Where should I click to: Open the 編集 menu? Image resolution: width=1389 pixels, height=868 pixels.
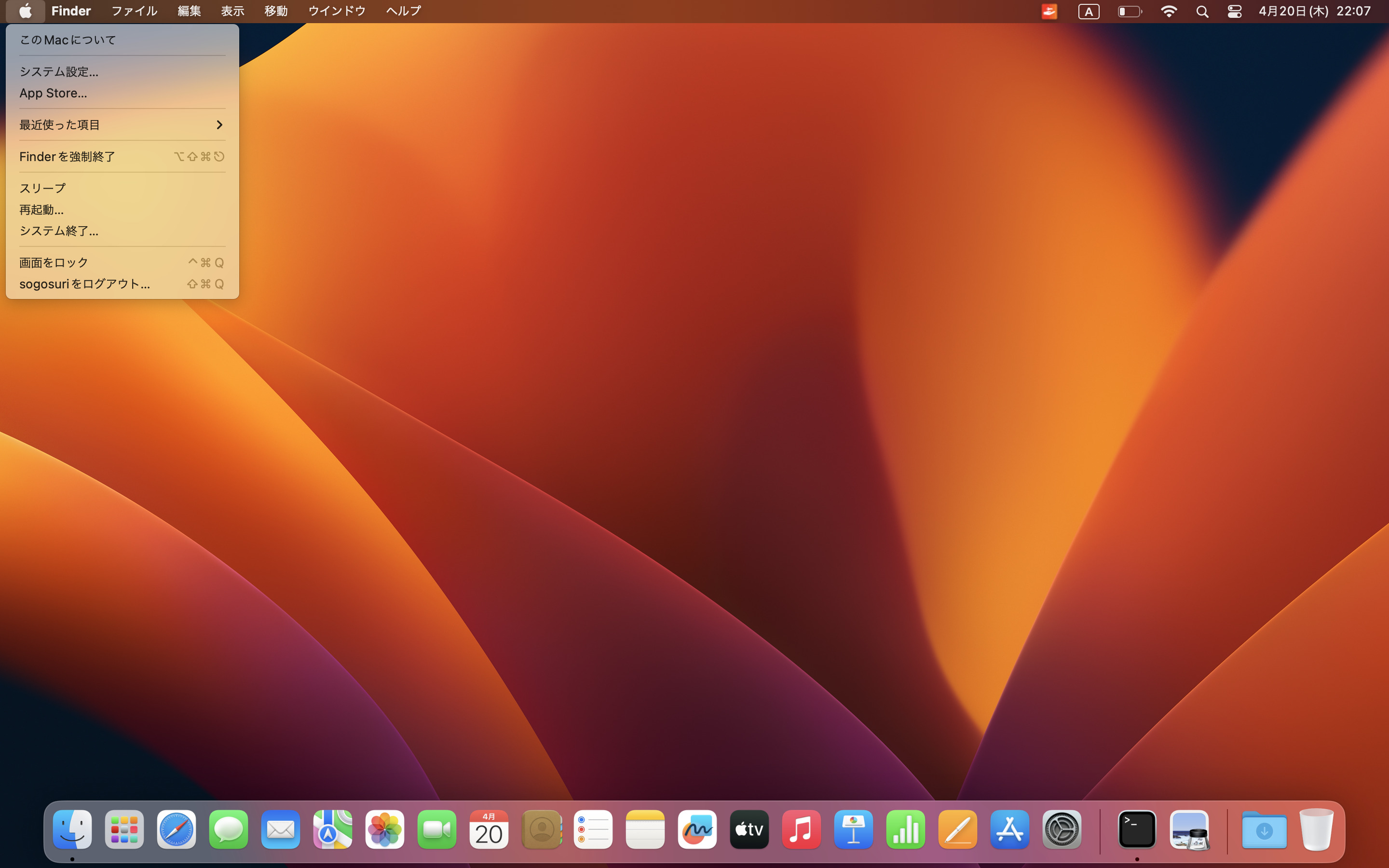[x=190, y=11]
